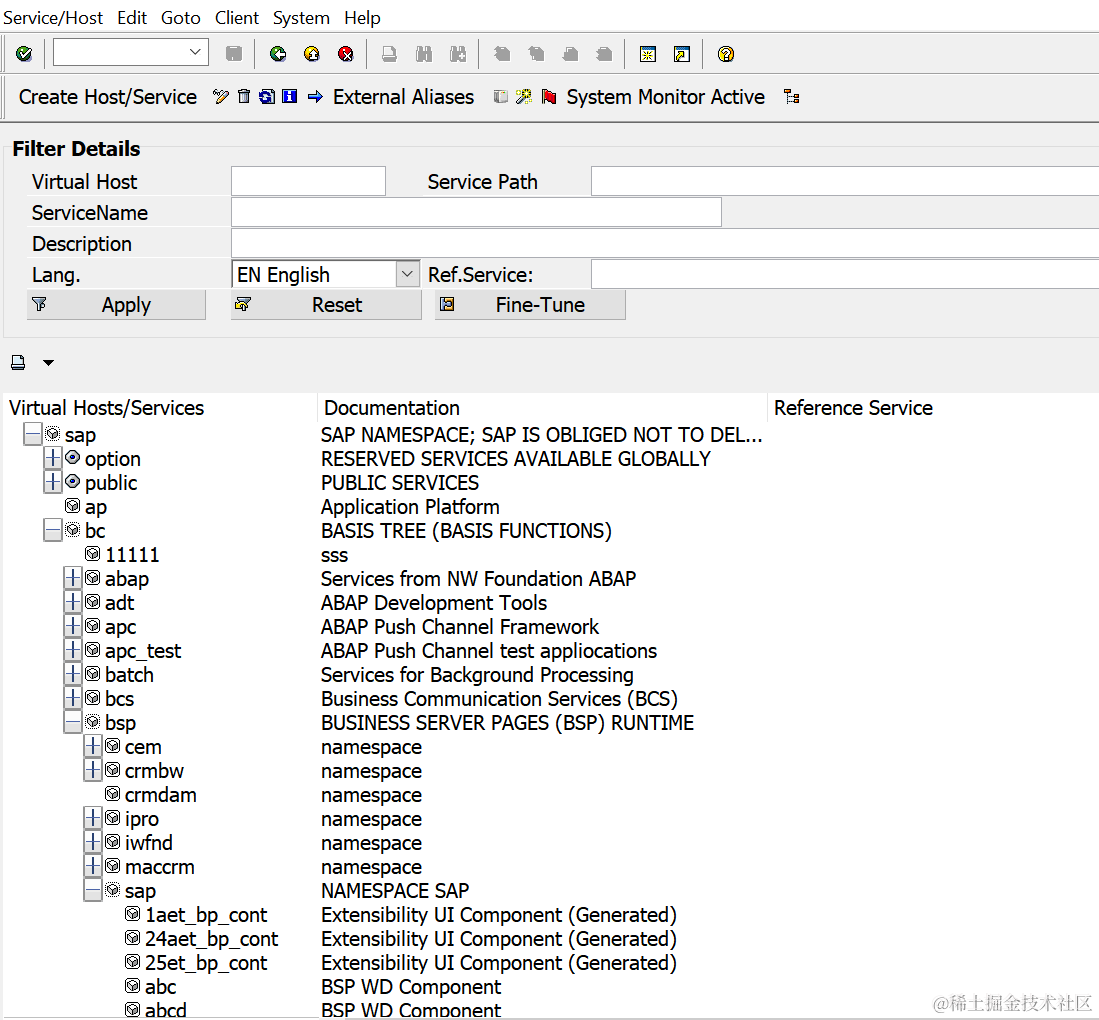Click System Monitor Active
The width and height of the screenshot is (1099, 1020).
(665, 97)
